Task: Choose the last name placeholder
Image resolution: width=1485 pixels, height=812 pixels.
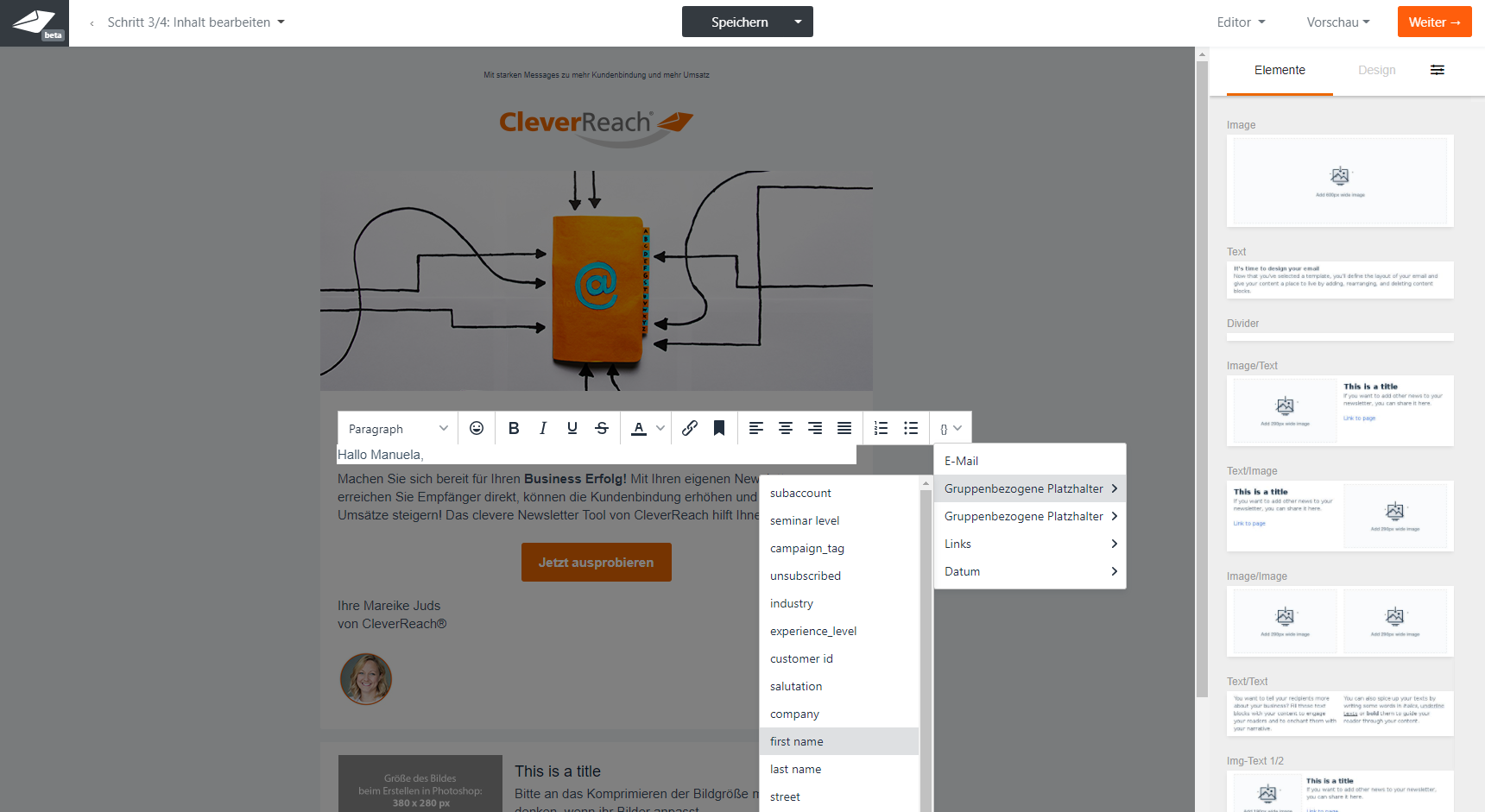Action: coord(839,769)
